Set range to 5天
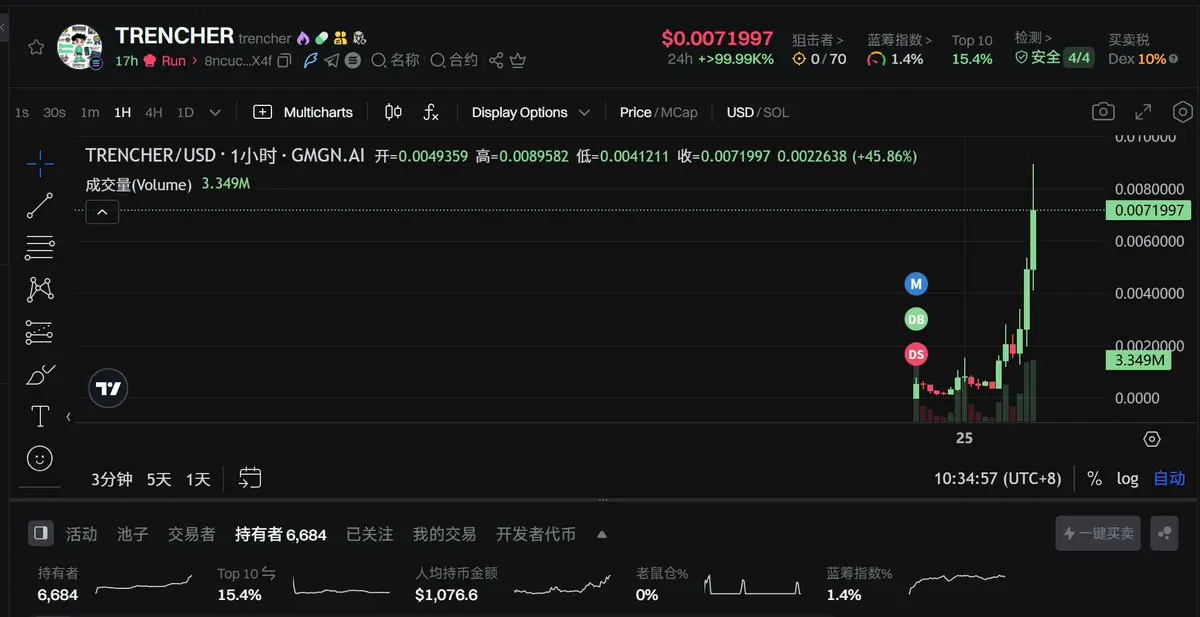 [159, 479]
